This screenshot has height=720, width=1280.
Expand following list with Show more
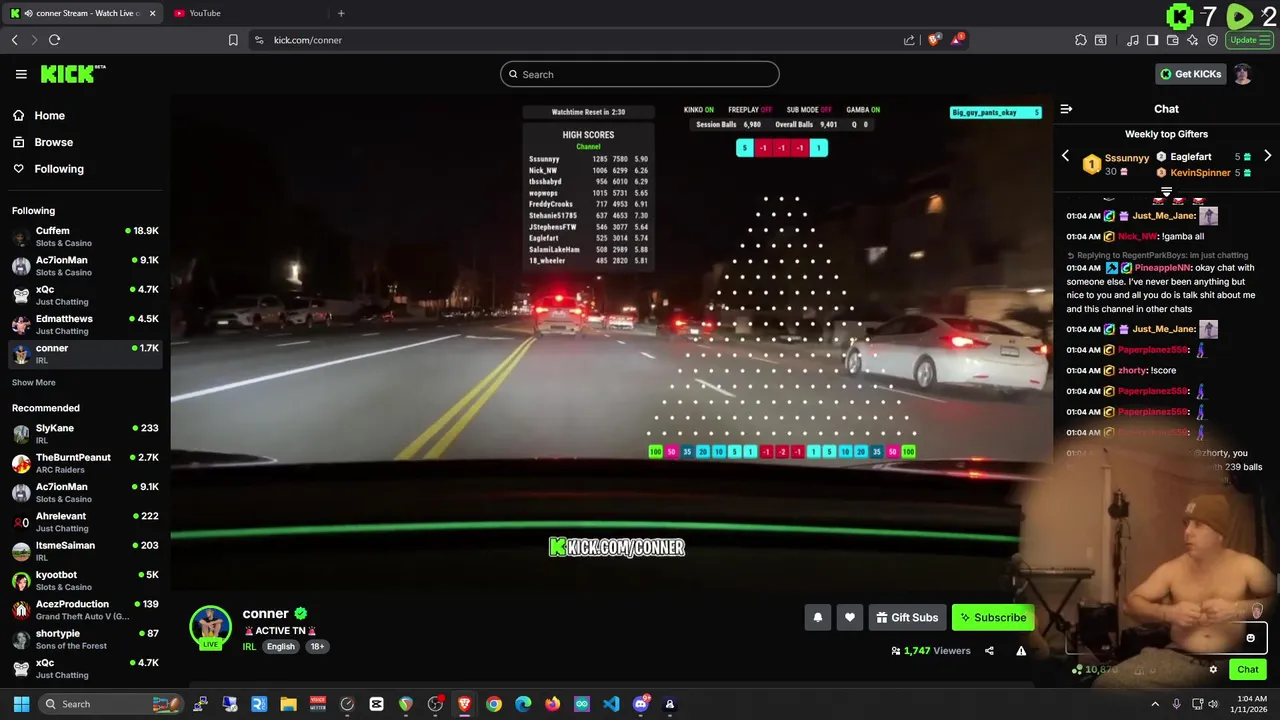click(x=34, y=382)
